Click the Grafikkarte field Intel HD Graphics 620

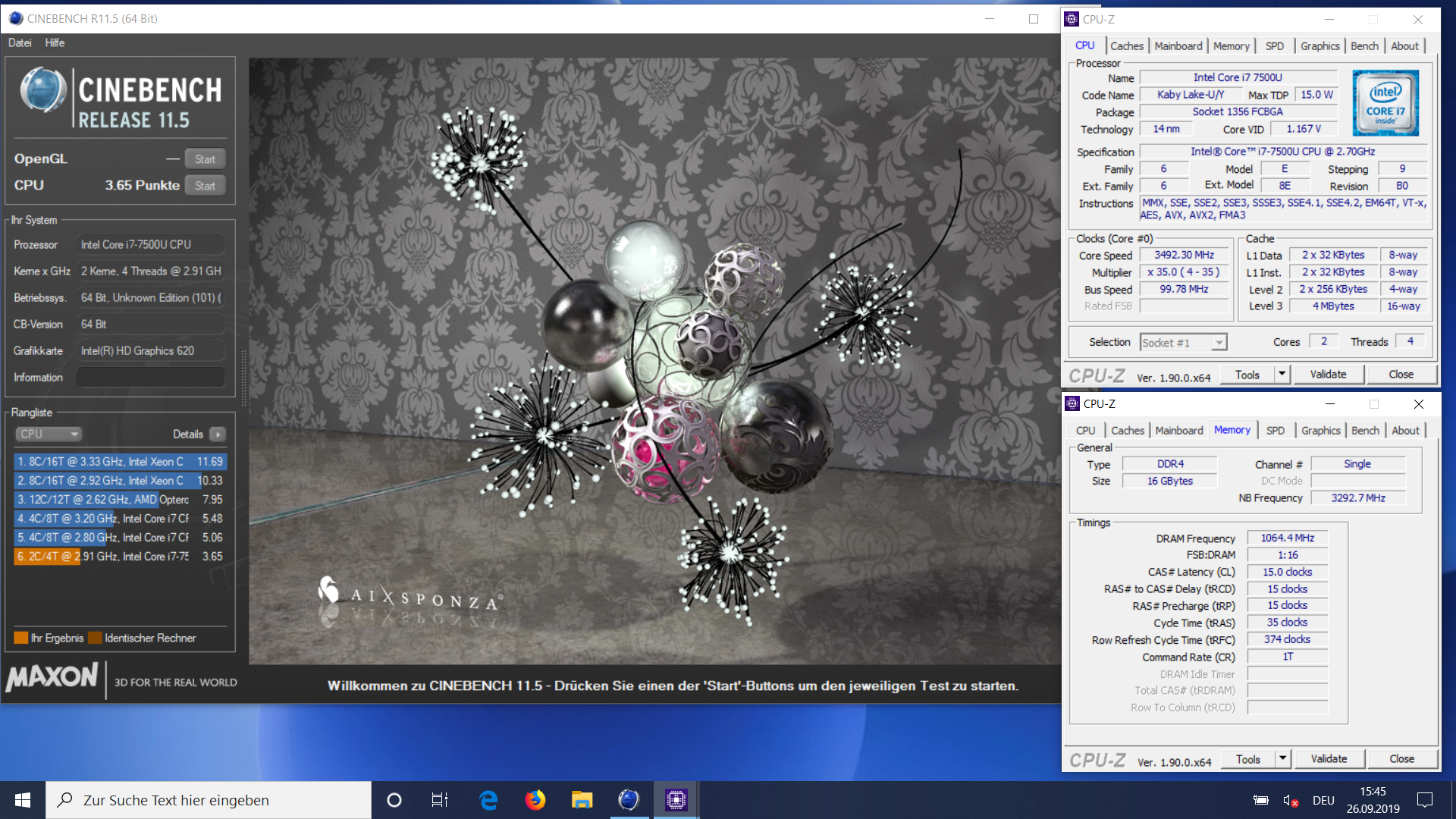coord(150,351)
